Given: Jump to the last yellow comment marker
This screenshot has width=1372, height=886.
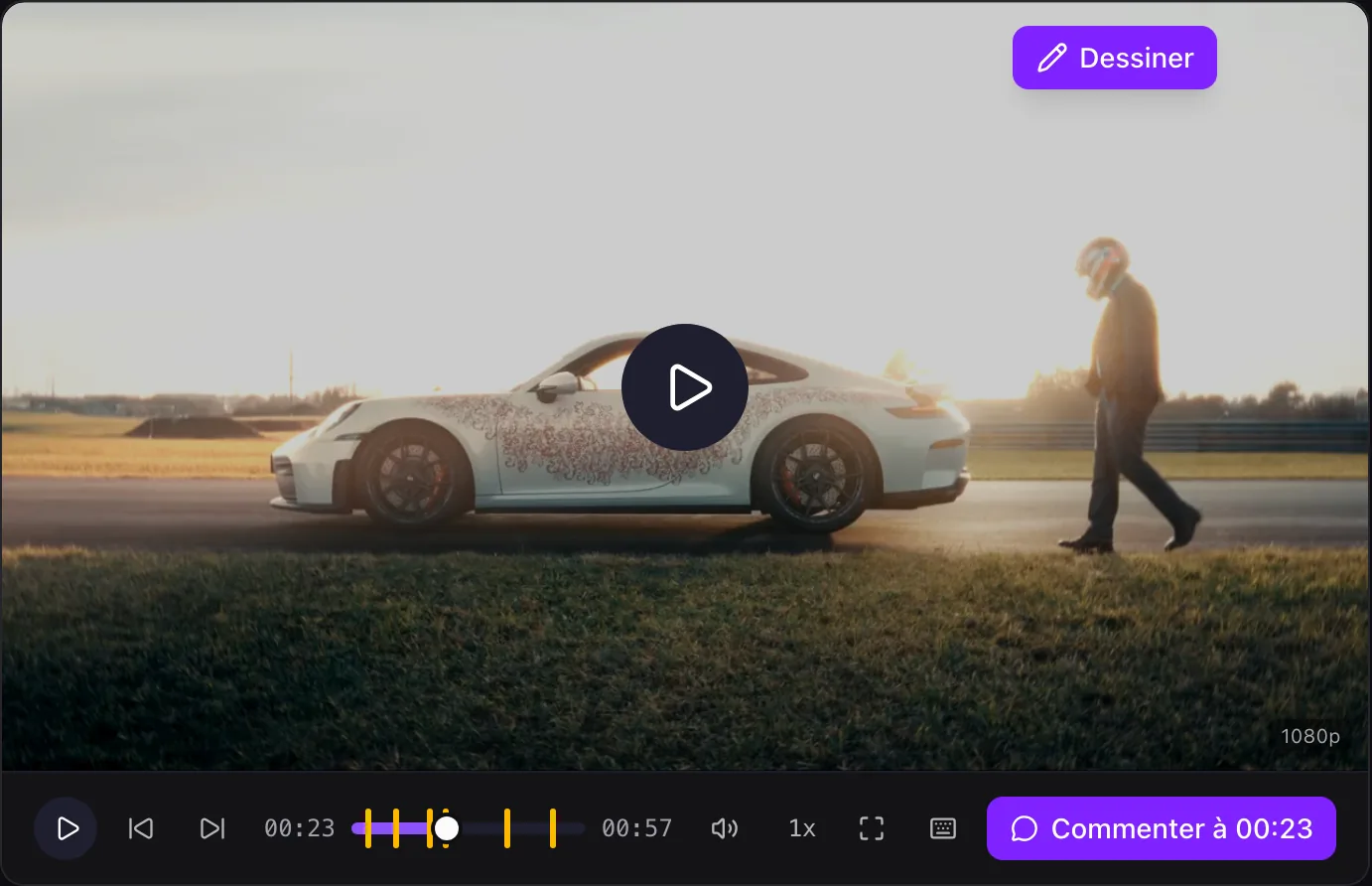Looking at the screenshot, I should click(553, 828).
